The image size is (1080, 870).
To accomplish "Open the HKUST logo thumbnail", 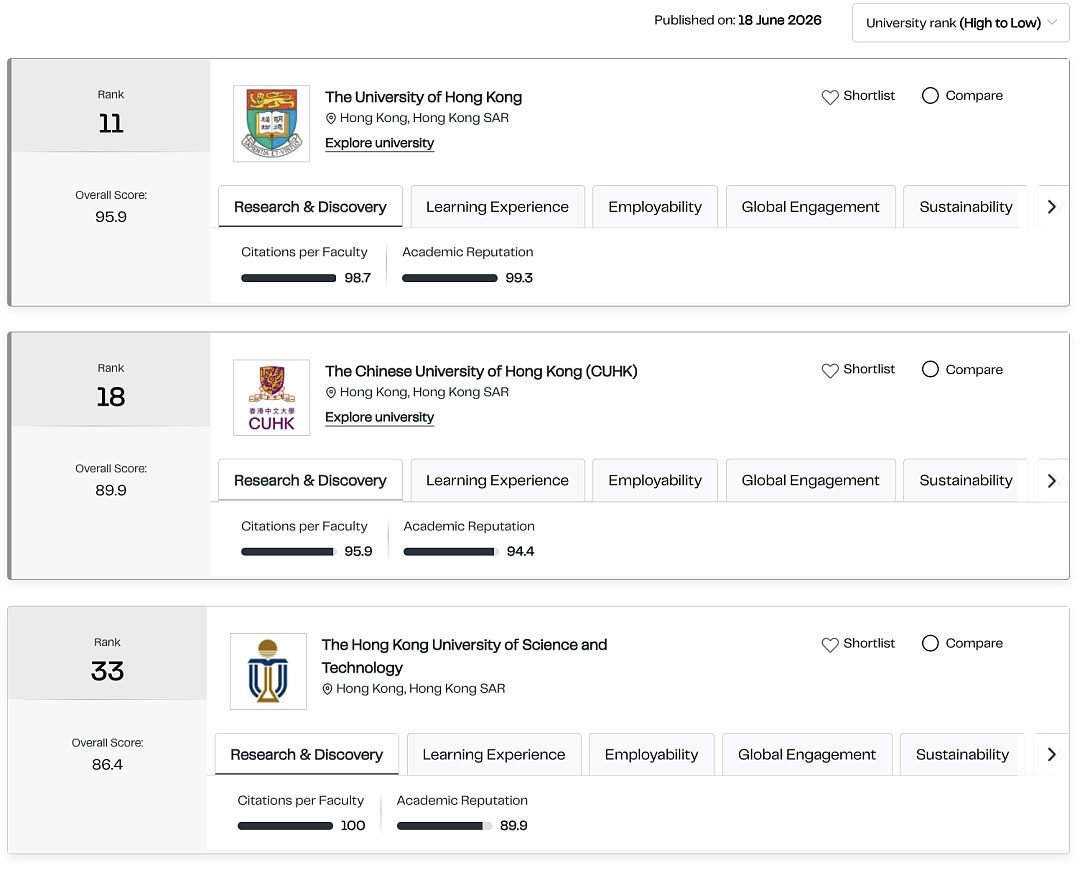I will click(268, 672).
